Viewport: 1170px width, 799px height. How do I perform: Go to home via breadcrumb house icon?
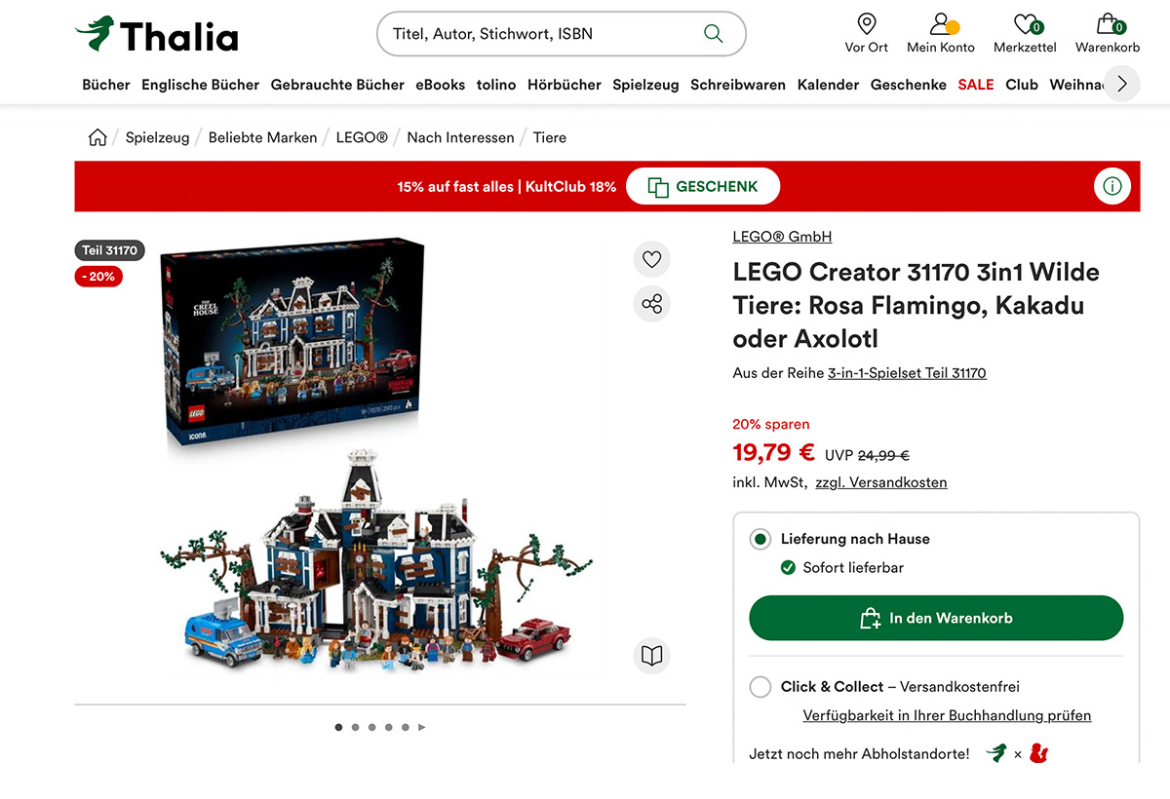[x=98, y=137]
